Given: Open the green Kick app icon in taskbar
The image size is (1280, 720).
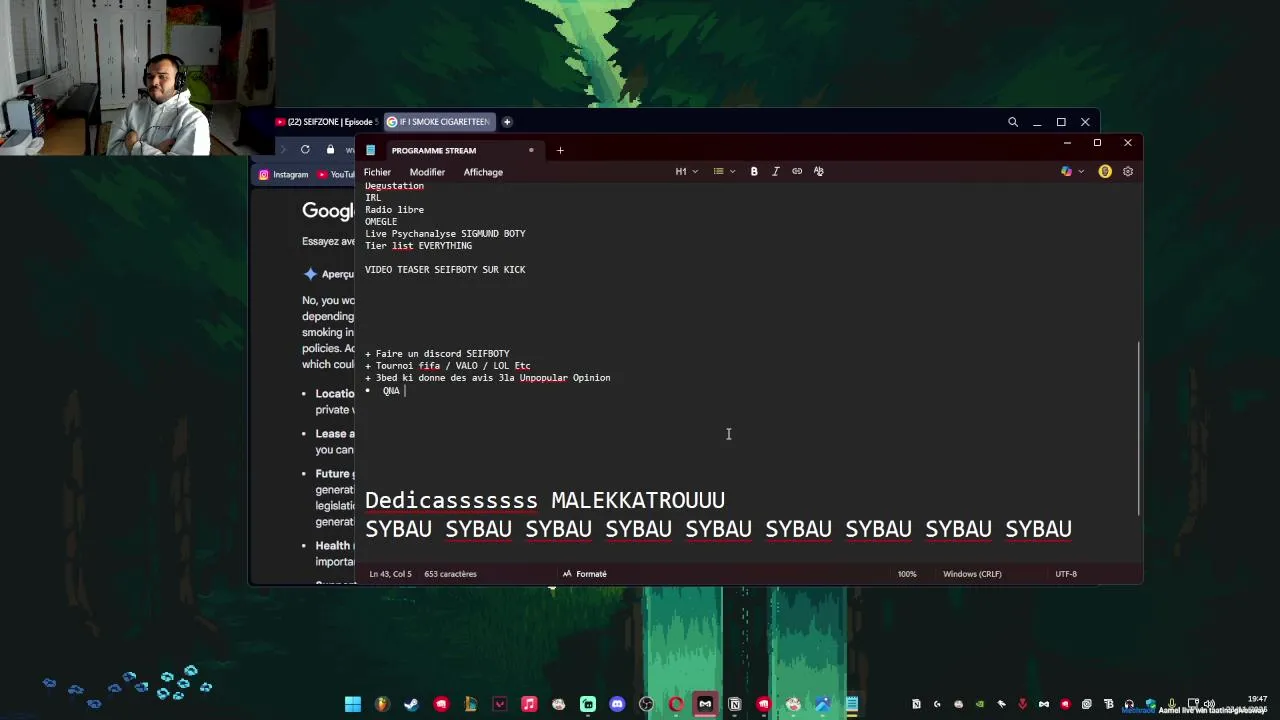Looking at the screenshot, I should [x=588, y=704].
